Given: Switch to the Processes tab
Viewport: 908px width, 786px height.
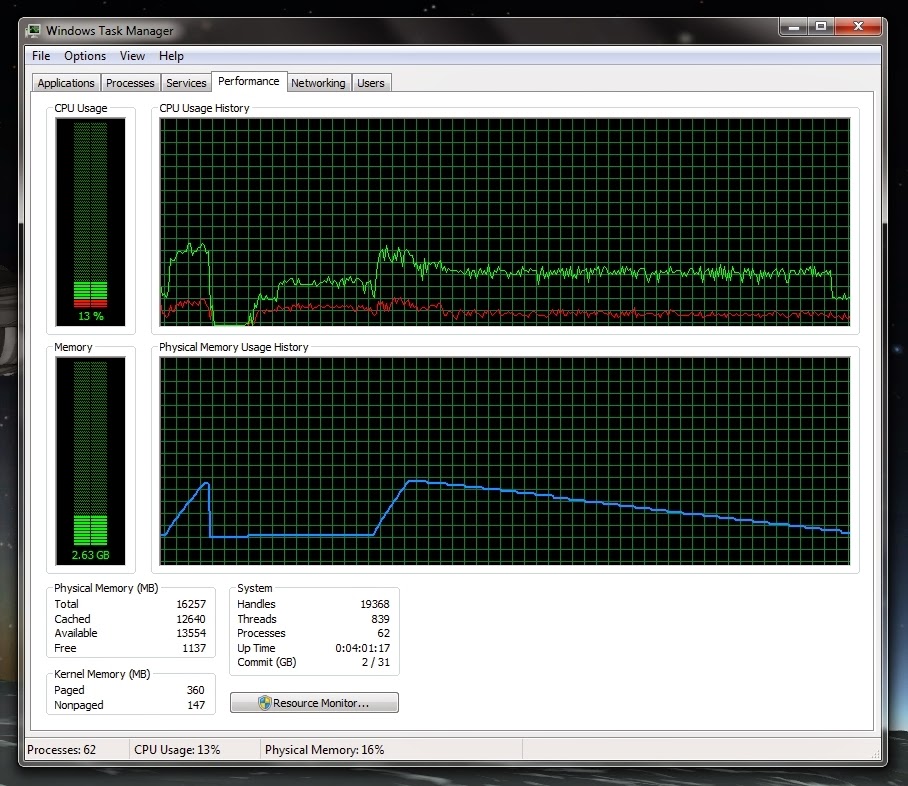Looking at the screenshot, I should 130,83.
